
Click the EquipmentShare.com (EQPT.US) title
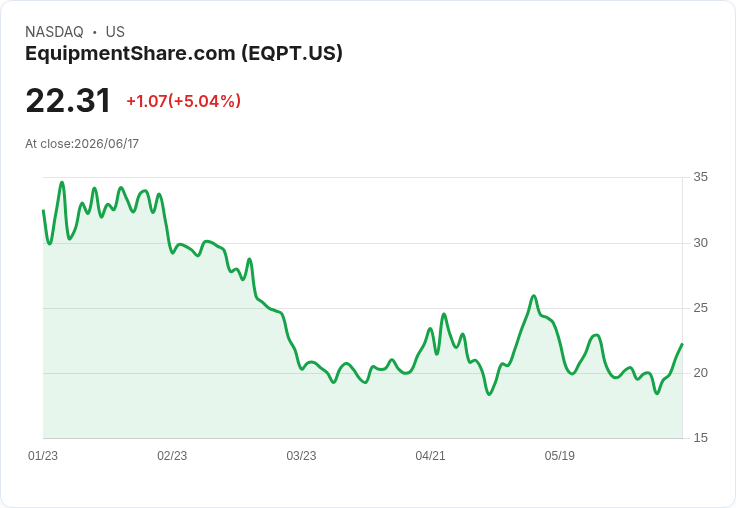click(184, 54)
